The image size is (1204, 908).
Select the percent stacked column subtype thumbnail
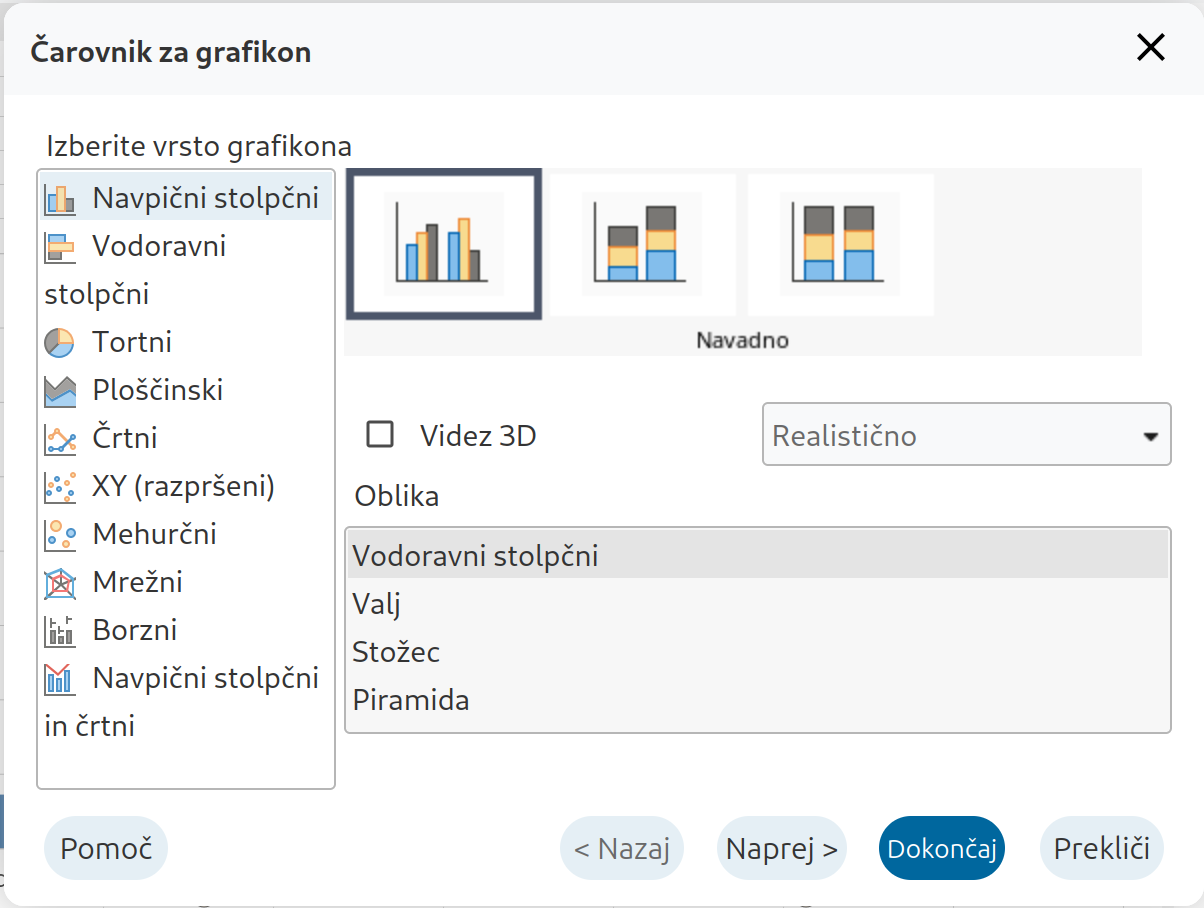[x=841, y=244]
